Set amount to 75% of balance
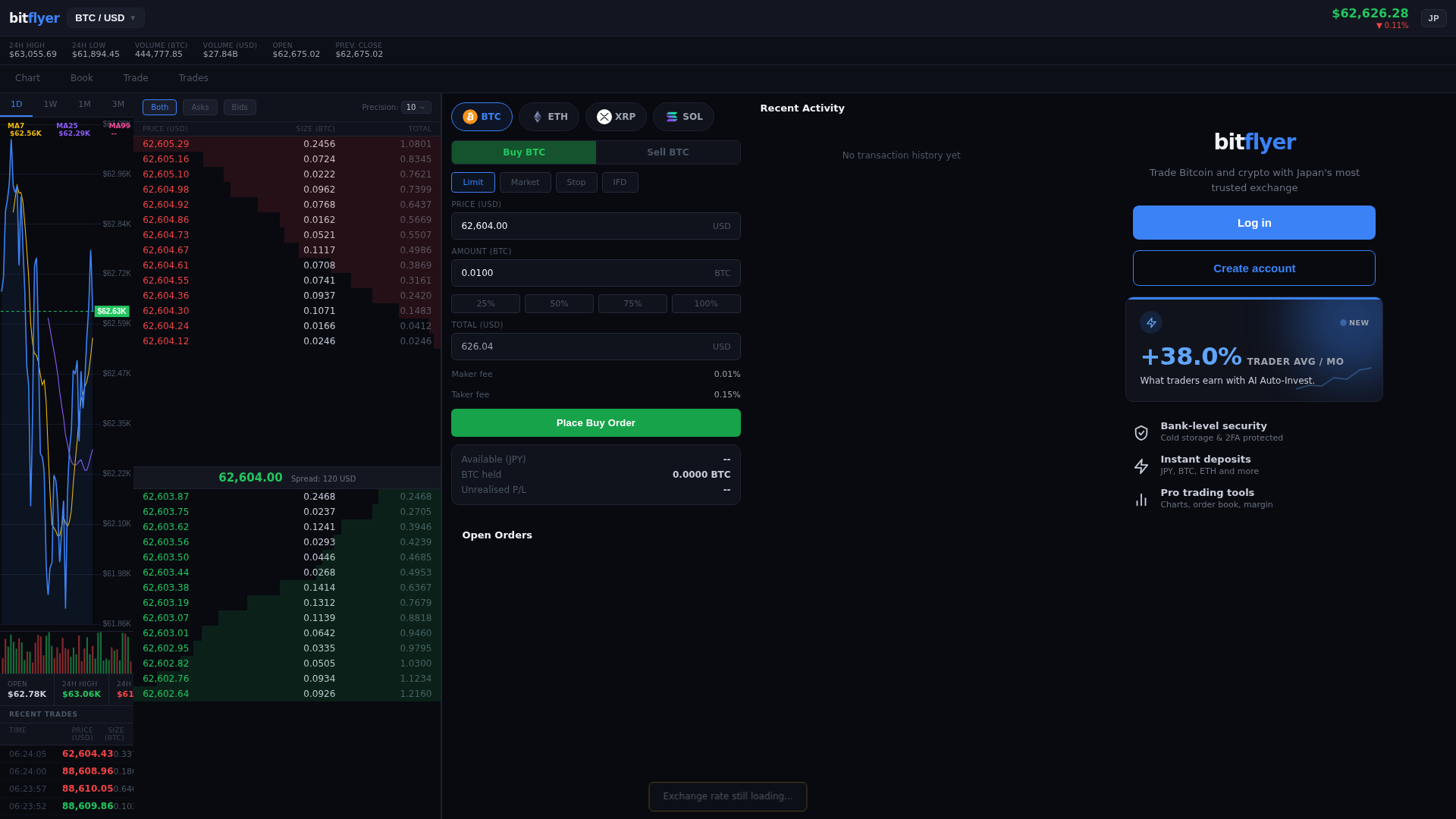1456x819 pixels. click(x=632, y=304)
